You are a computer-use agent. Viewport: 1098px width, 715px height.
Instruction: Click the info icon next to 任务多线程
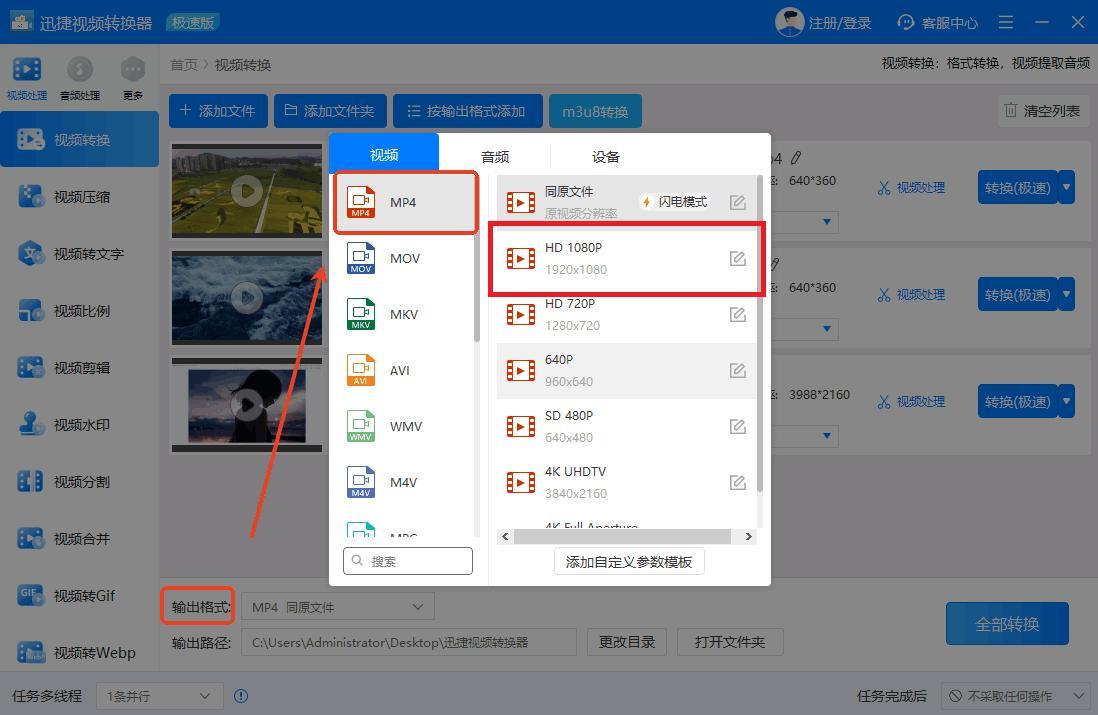tap(240, 696)
